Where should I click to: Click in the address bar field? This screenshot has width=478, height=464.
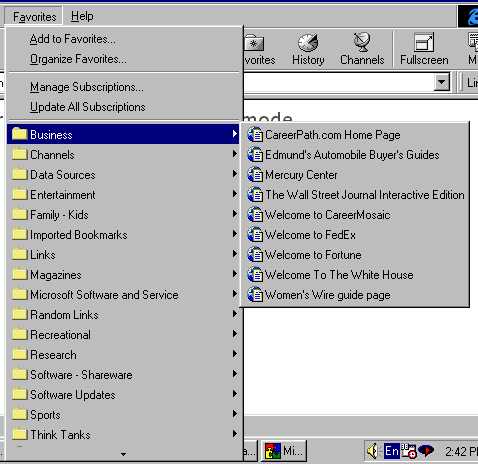pos(338,82)
